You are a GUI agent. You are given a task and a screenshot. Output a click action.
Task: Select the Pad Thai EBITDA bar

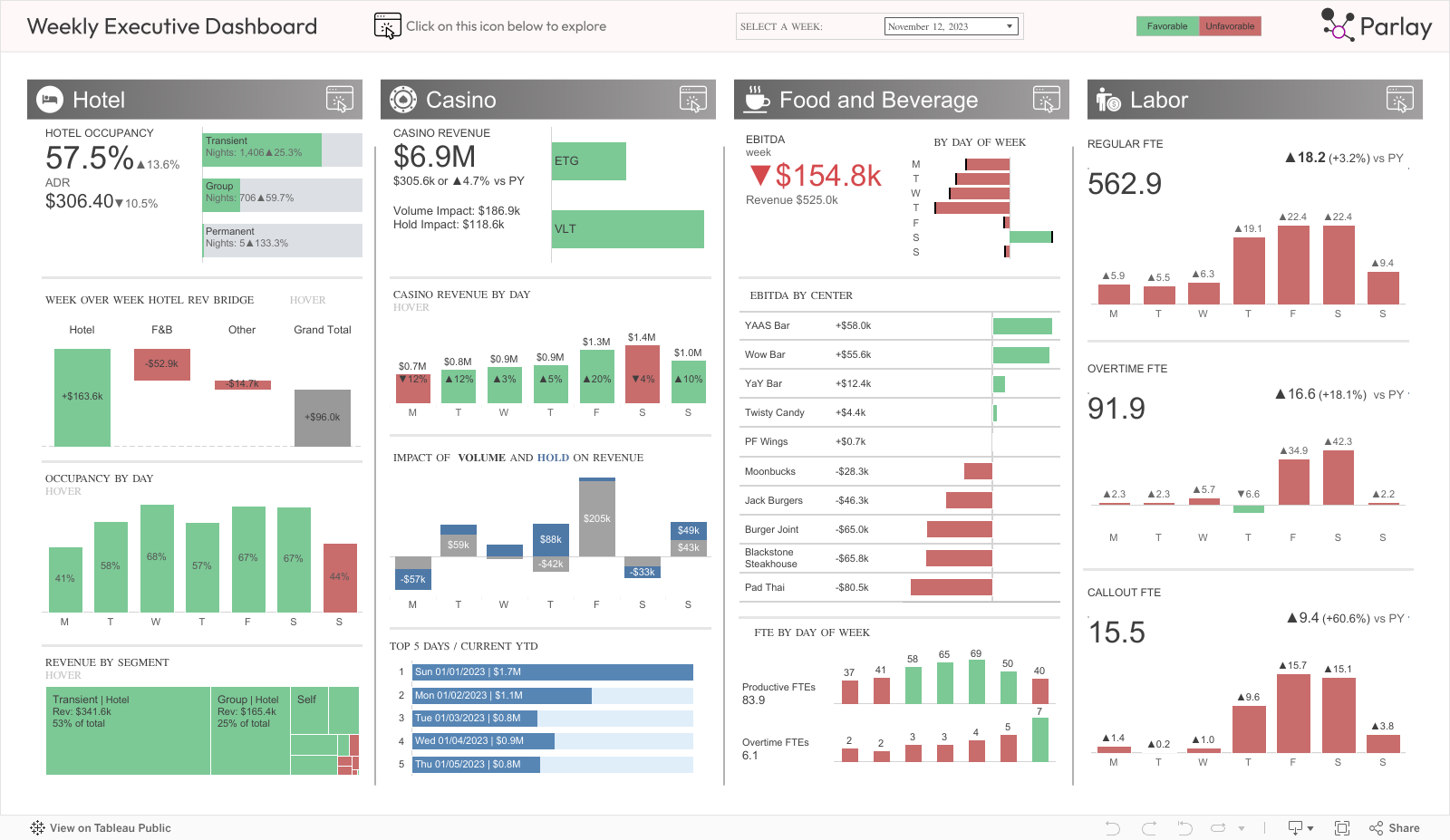pyautogui.click(x=951, y=588)
